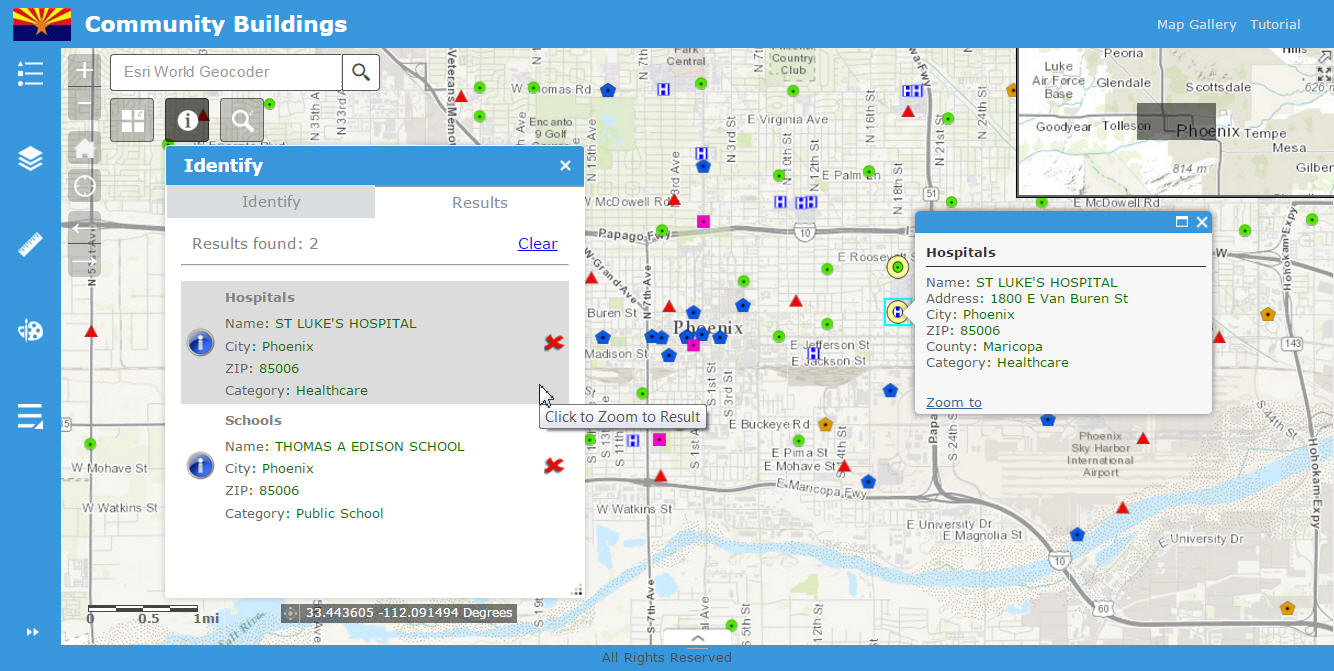Open the Tutorial link
Image resolution: width=1334 pixels, height=671 pixels.
tap(1275, 24)
